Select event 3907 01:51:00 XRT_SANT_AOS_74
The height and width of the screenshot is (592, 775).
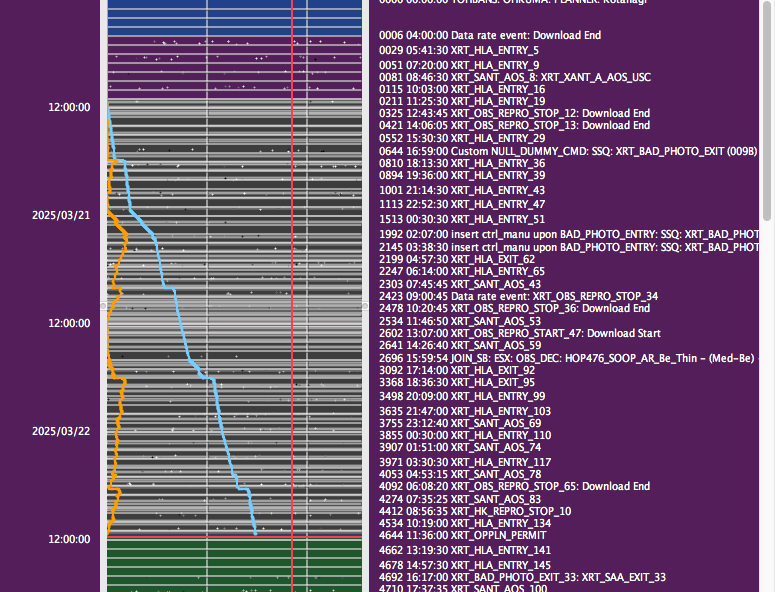pyautogui.click(x=460, y=448)
